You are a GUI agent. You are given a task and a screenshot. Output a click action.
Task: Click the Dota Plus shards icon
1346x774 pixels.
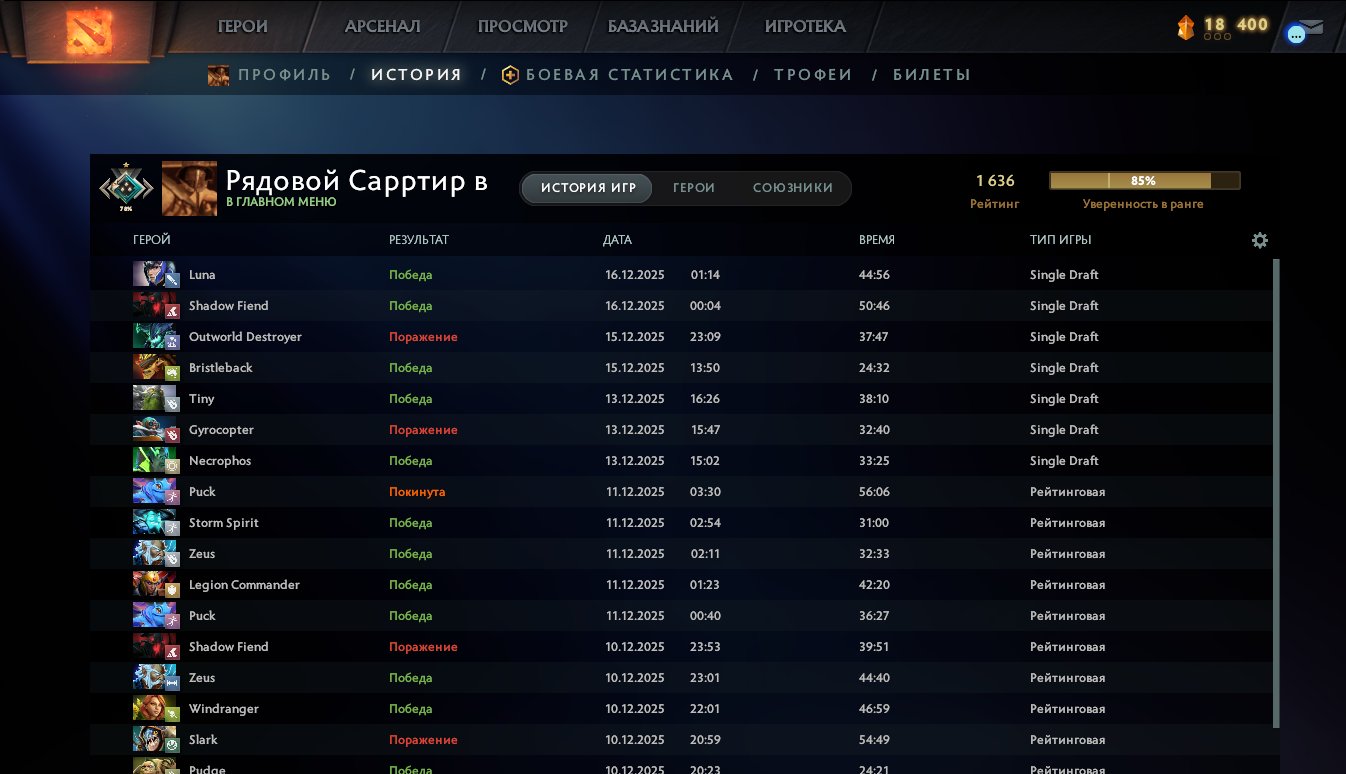(x=1186, y=27)
